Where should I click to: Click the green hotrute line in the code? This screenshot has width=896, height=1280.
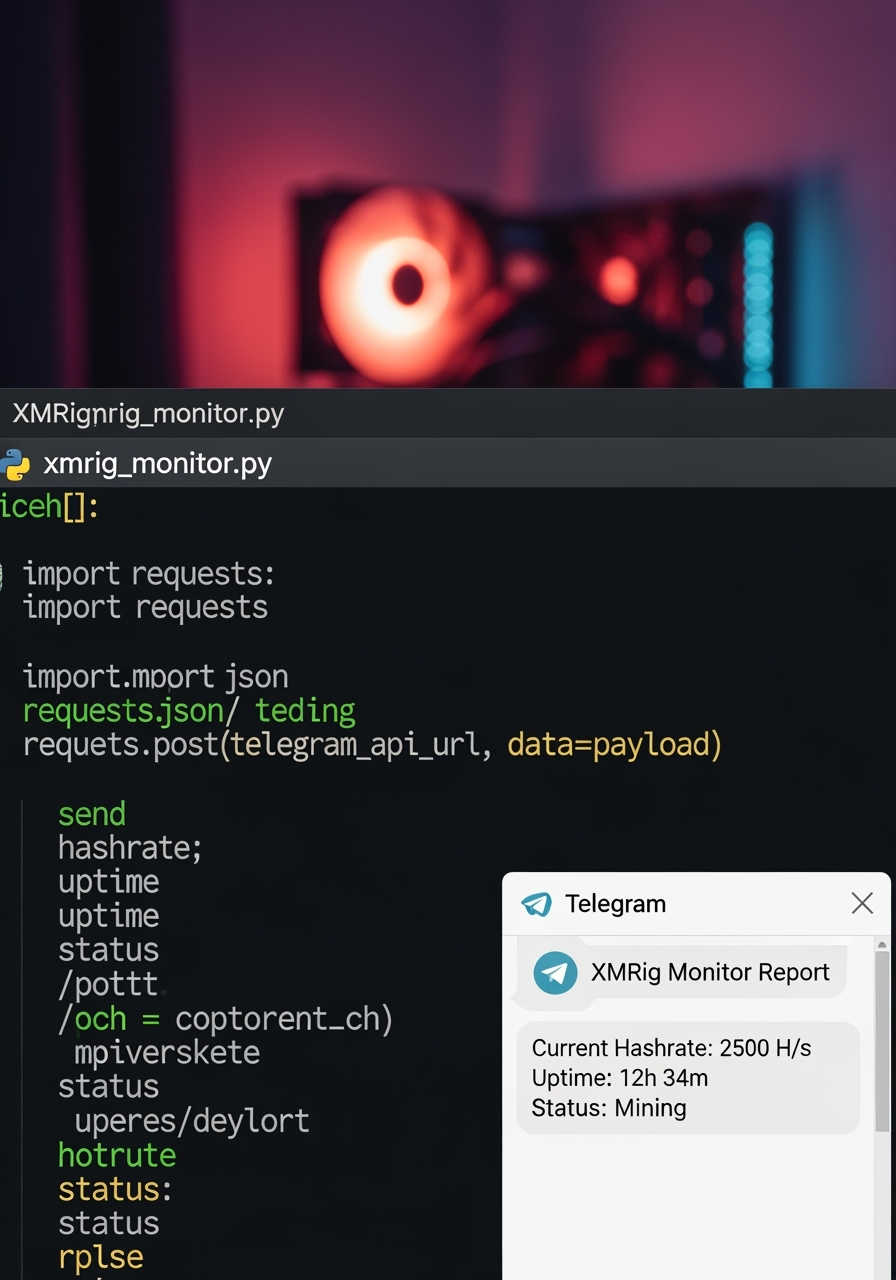(117, 1156)
